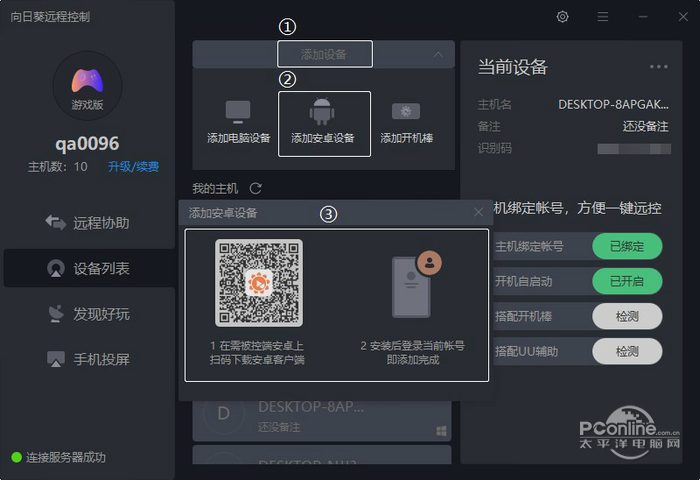Click step 2 text 安装后登录当前帐号

[413, 346]
